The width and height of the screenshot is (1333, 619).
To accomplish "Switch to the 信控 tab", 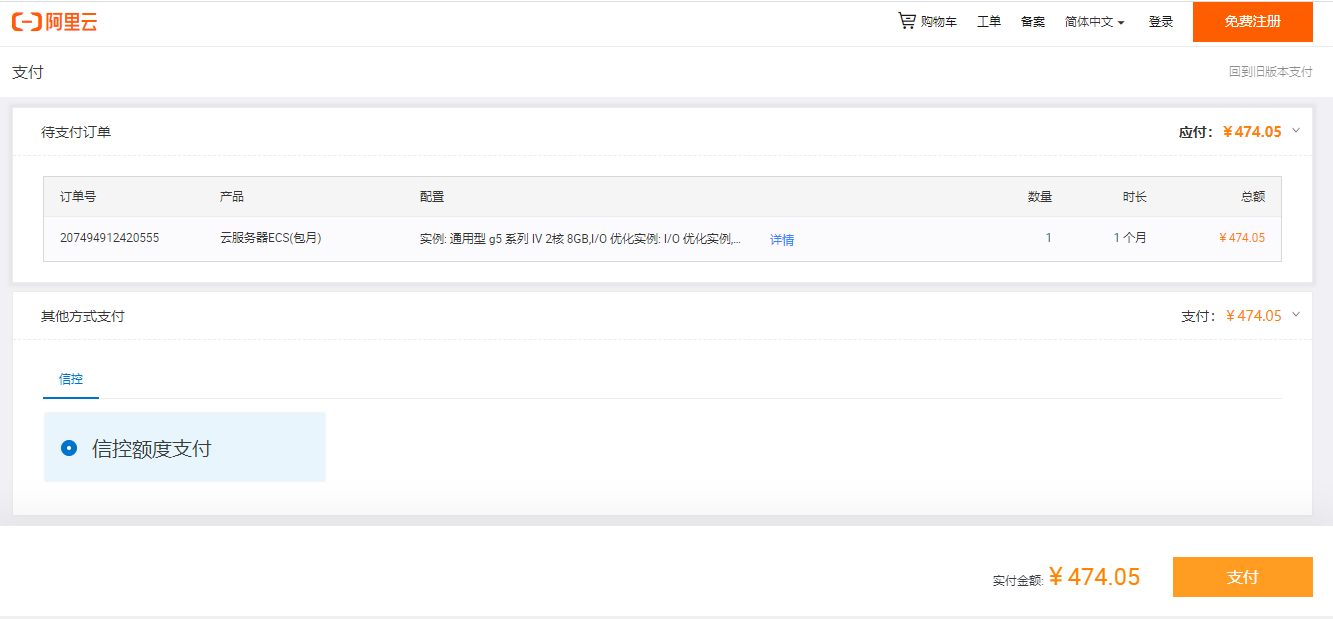I will tap(70, 380).
